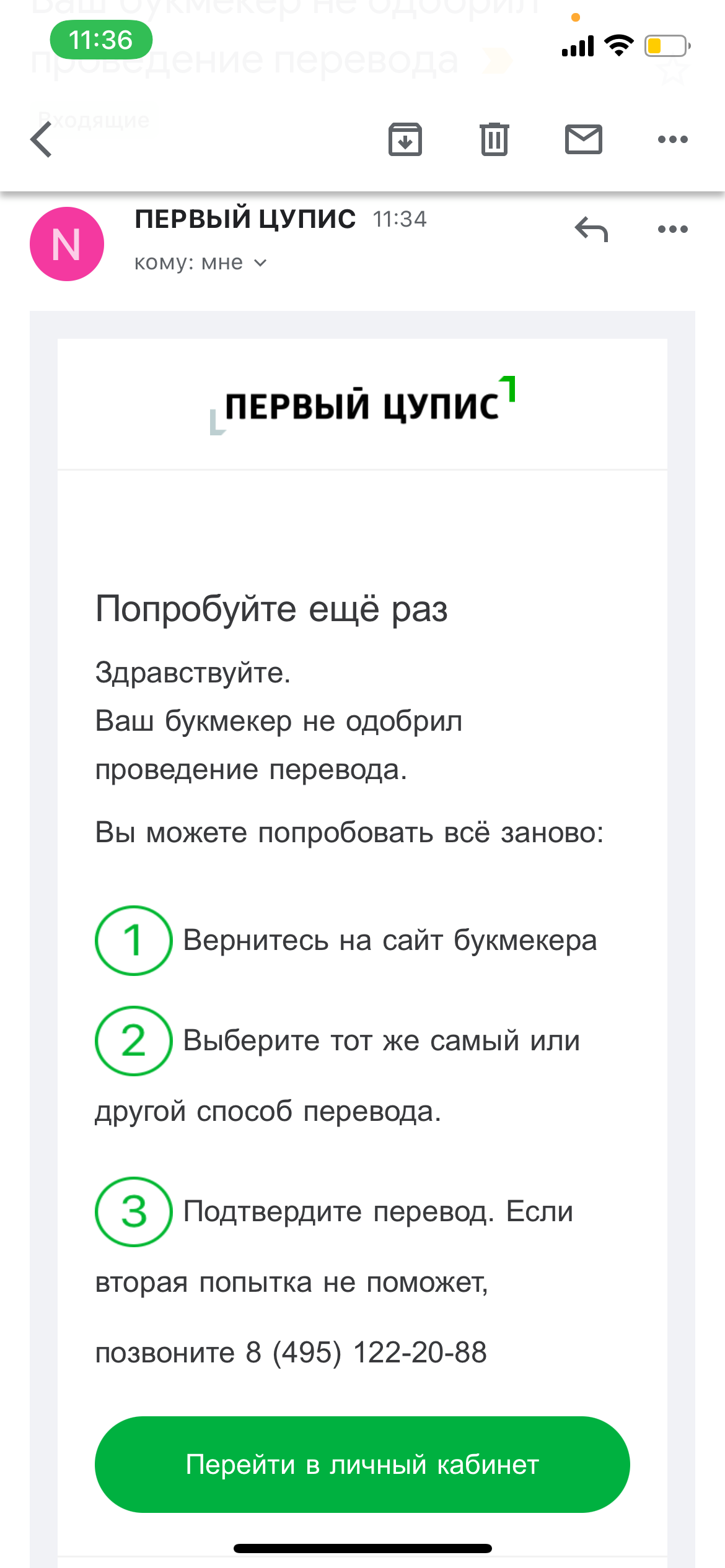Tap the 'Попробуйте ещё раз' heading
Image resolution: width=725 pixels, height=1568 pixels.
(x=271, y=609)
